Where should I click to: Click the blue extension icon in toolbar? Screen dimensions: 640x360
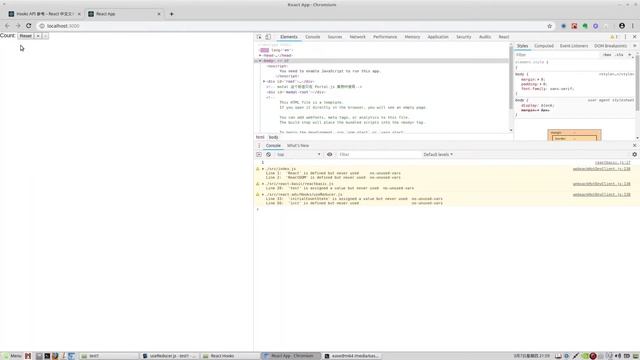564,26
